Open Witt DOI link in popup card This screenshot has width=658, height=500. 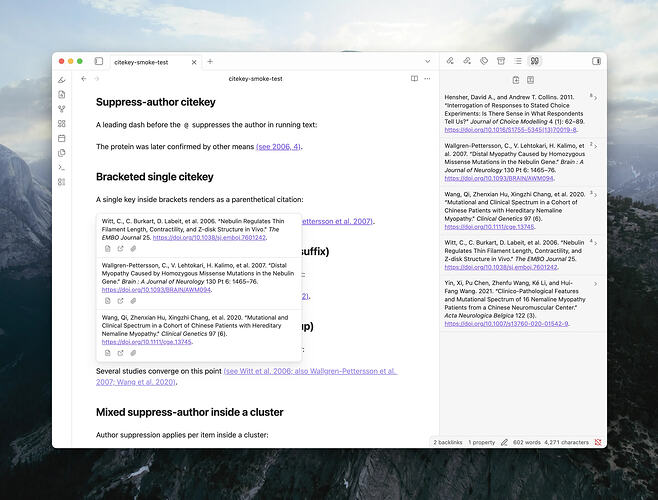209,238
